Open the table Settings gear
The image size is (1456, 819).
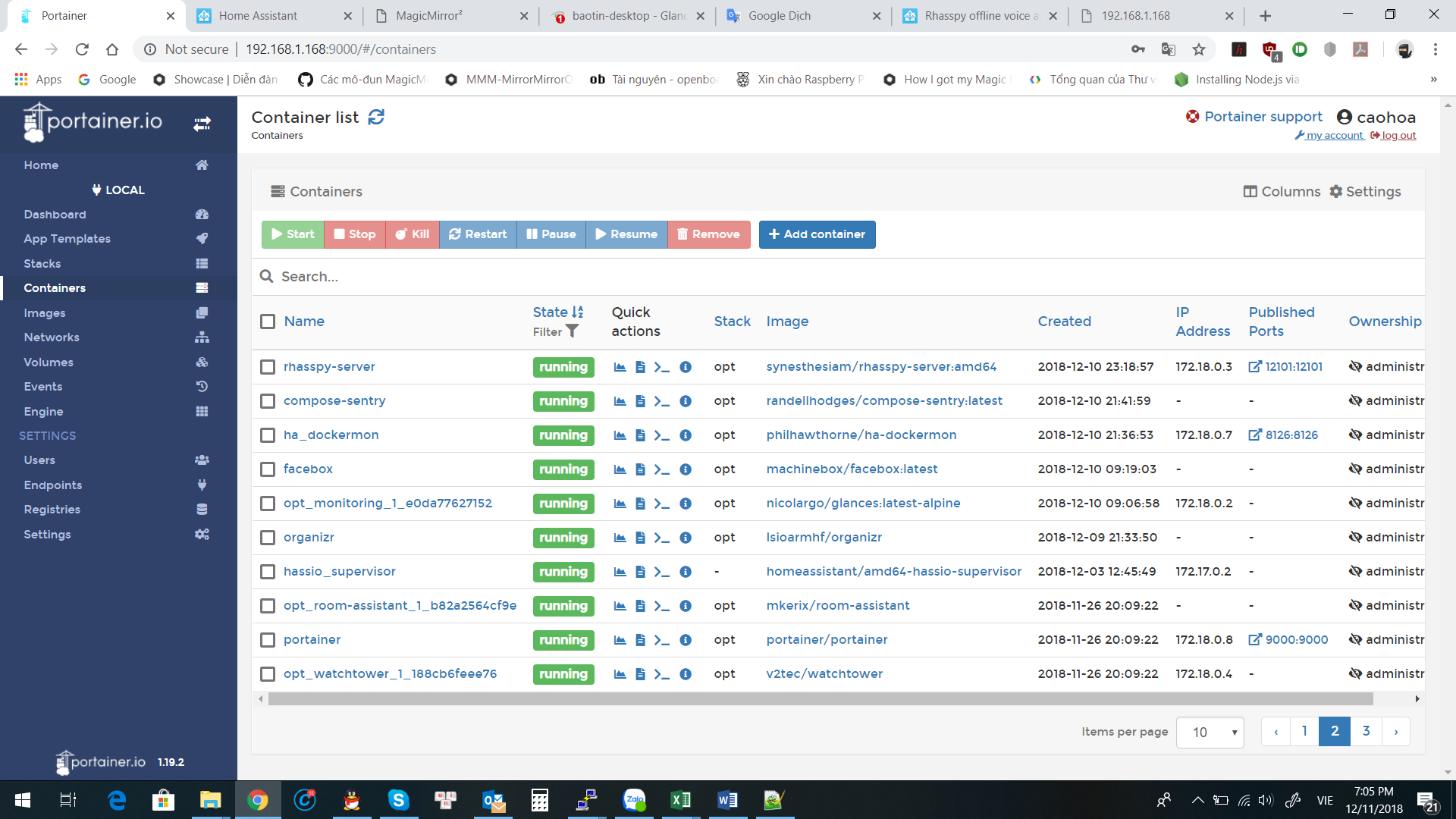[1365, 191]
